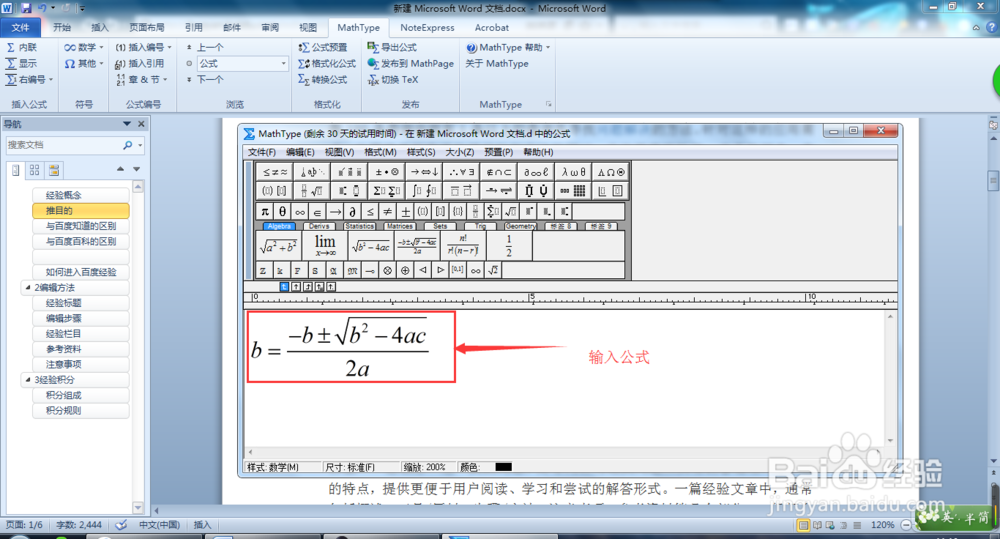Open MathType 编辑(E) menu

pos(300,152)
